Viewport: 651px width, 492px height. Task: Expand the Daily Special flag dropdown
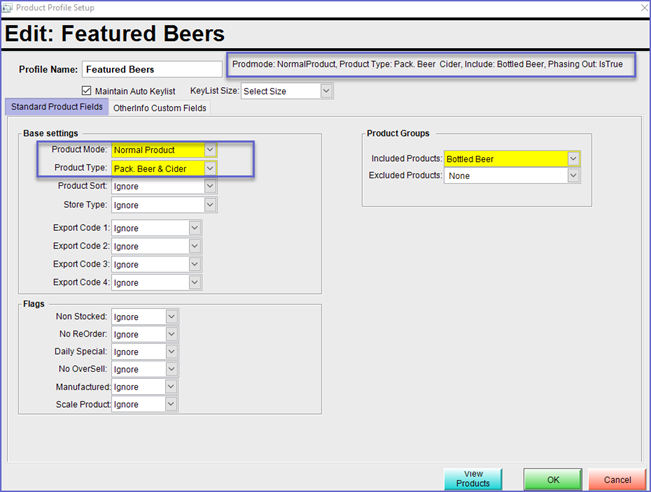[x=172, y=352]
